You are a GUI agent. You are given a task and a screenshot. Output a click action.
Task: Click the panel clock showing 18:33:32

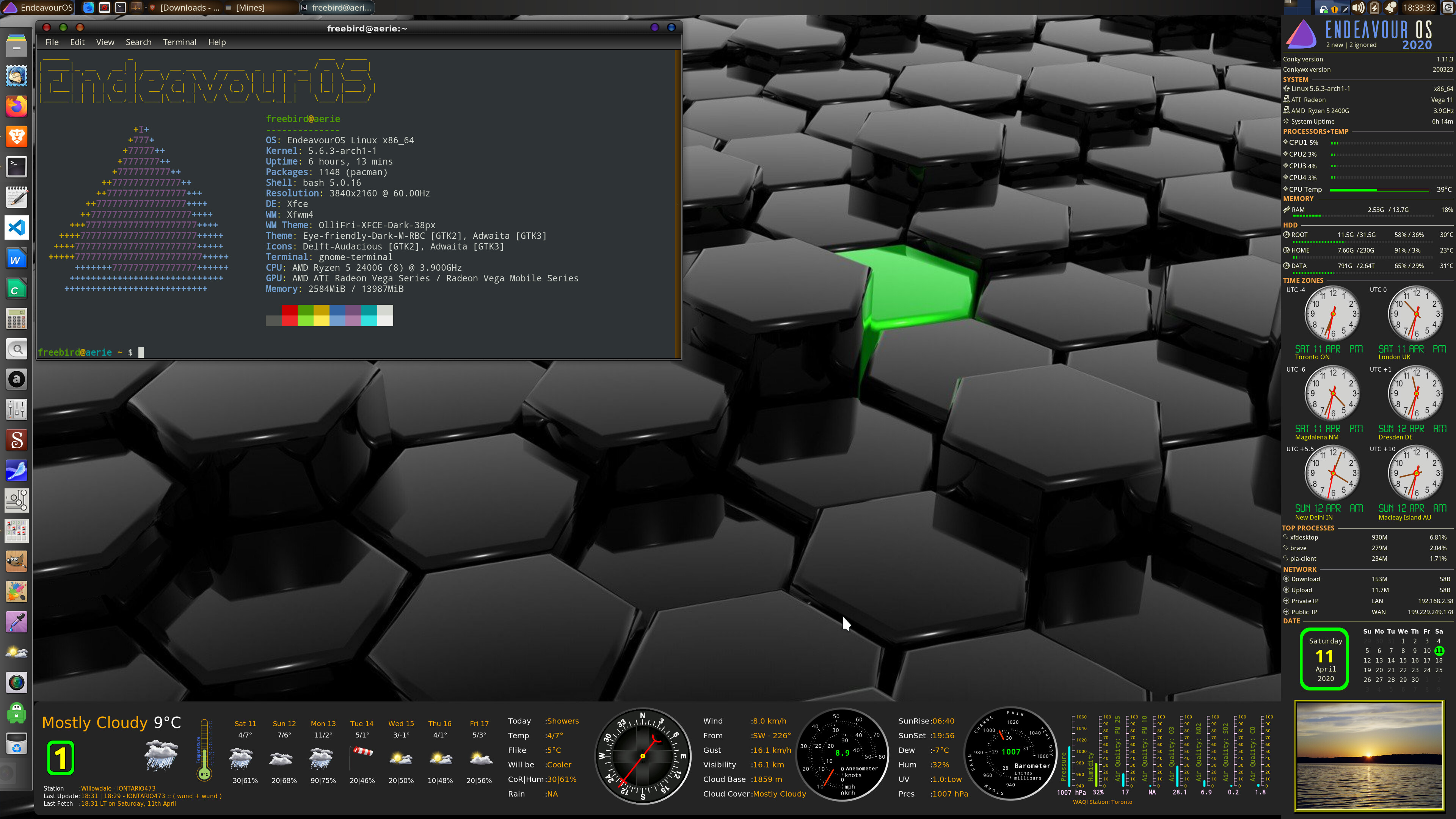pos(1419,7)
